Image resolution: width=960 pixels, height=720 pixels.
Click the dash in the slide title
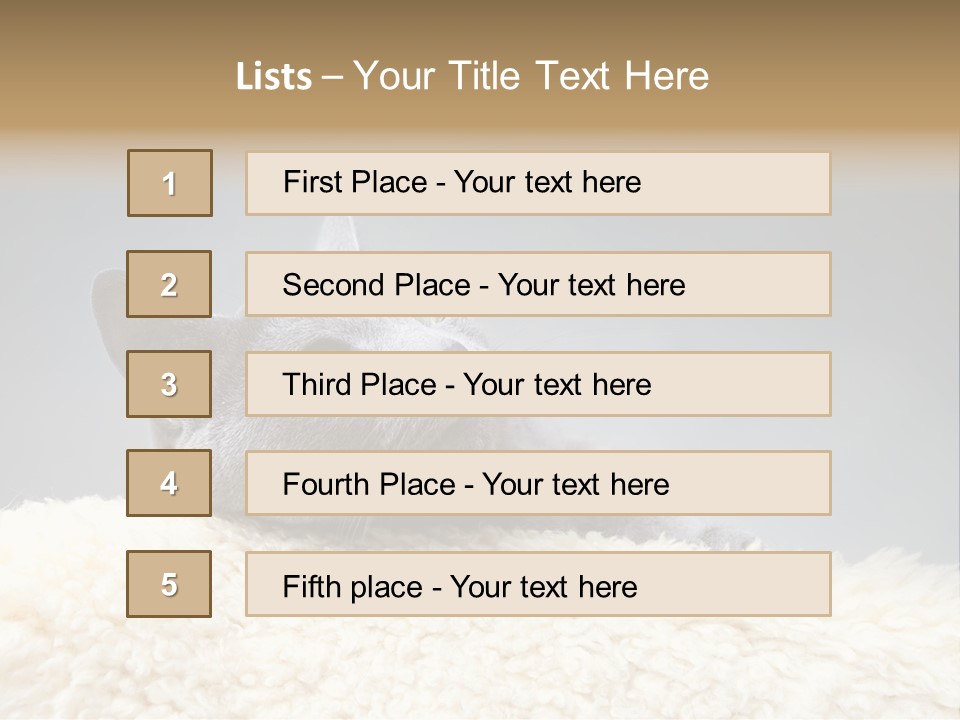[x=333, y=77]
